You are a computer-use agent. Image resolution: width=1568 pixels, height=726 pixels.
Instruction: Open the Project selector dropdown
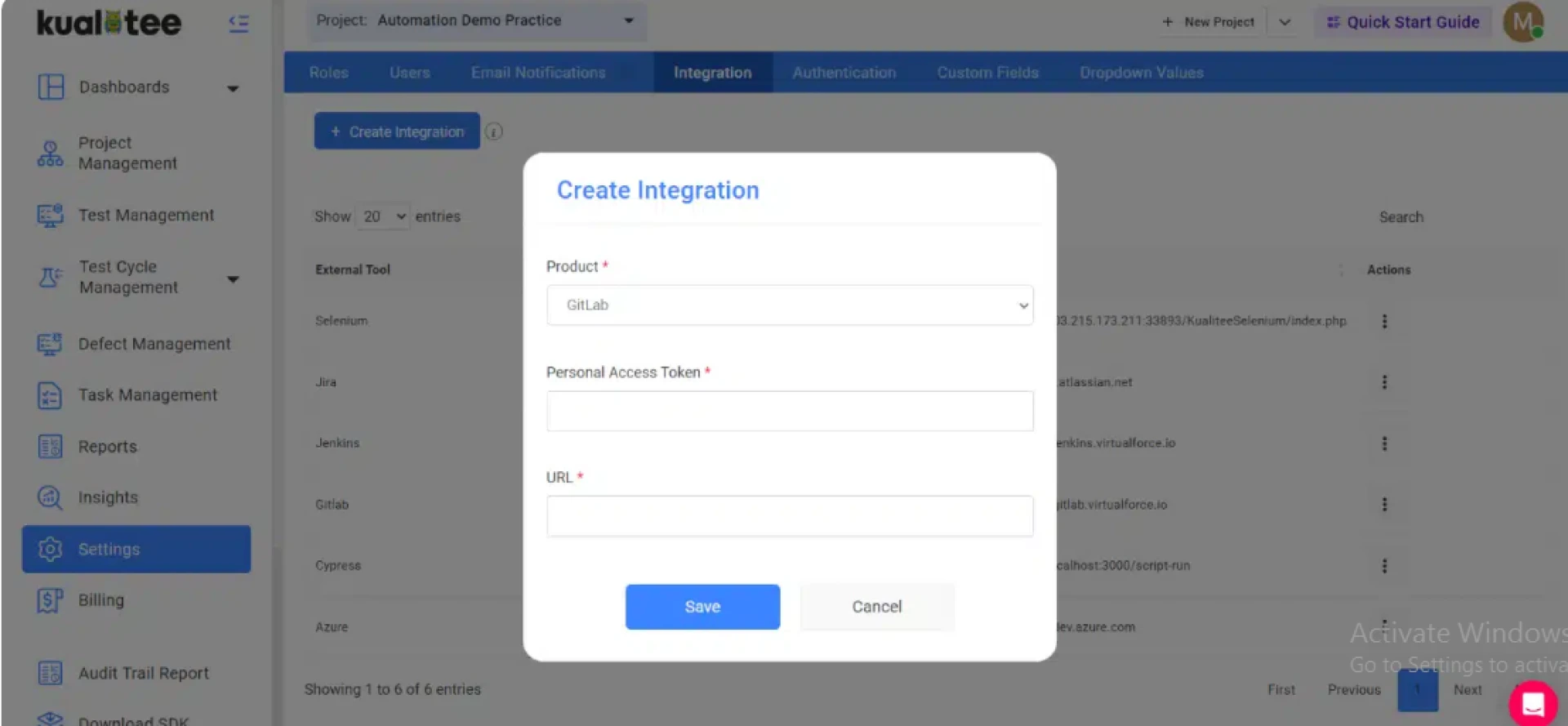pos(477,20)
